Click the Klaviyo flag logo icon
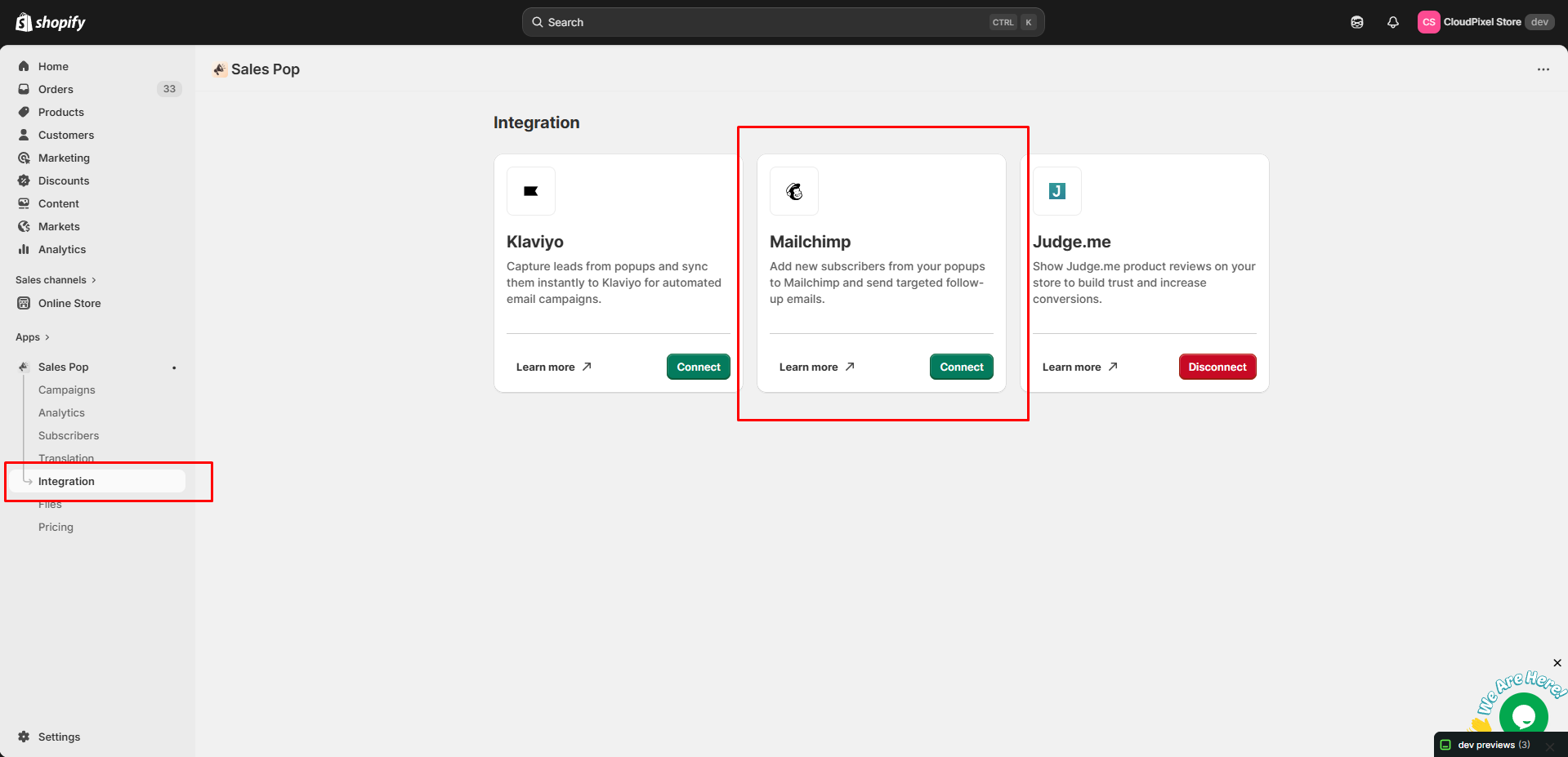Image resolution: width=1568 pixels, height=757 pixels. pyautogui.click(x=531, y=191)
